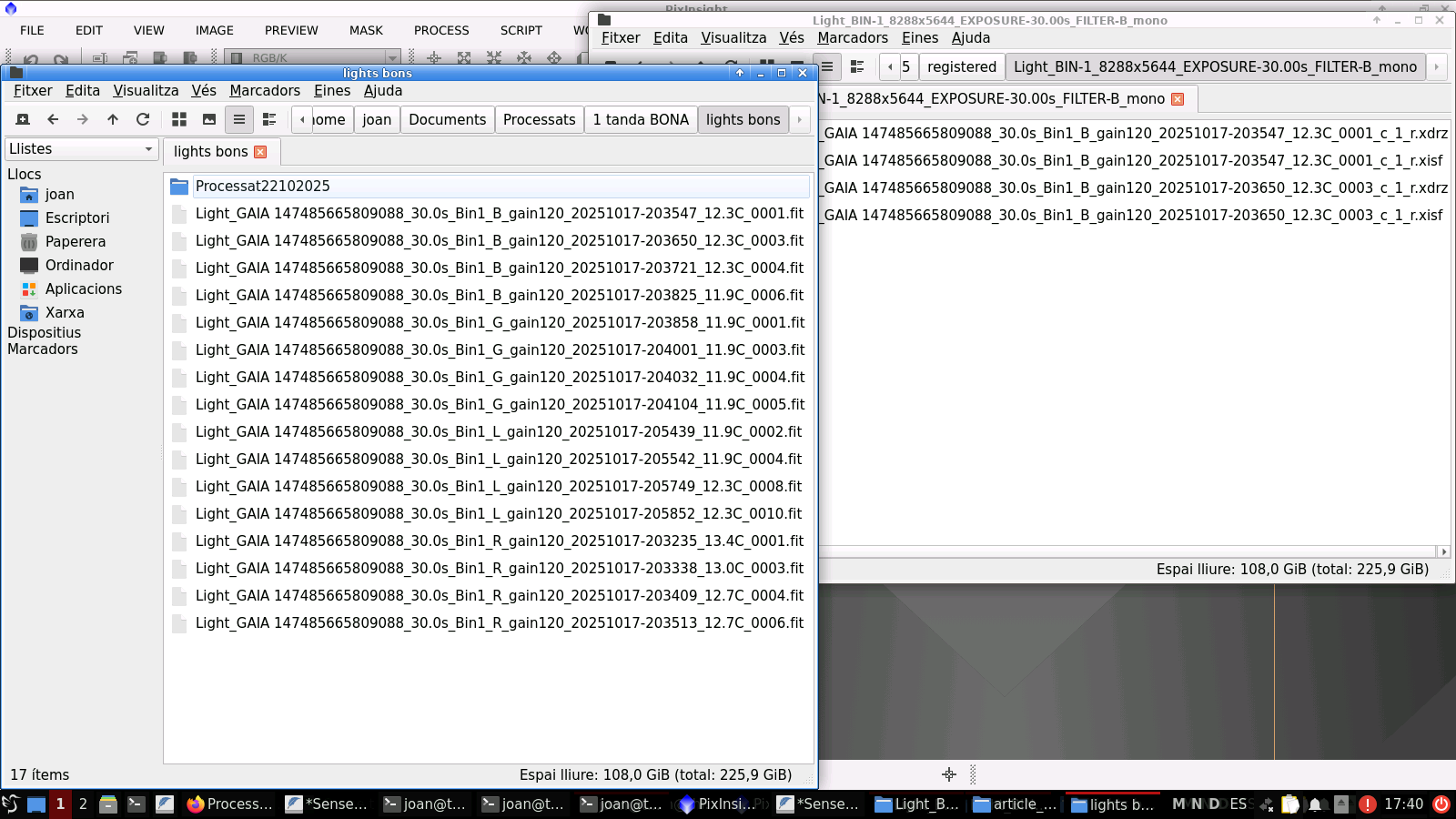Jump to Documents folder breadcrumb

(447, 119)
